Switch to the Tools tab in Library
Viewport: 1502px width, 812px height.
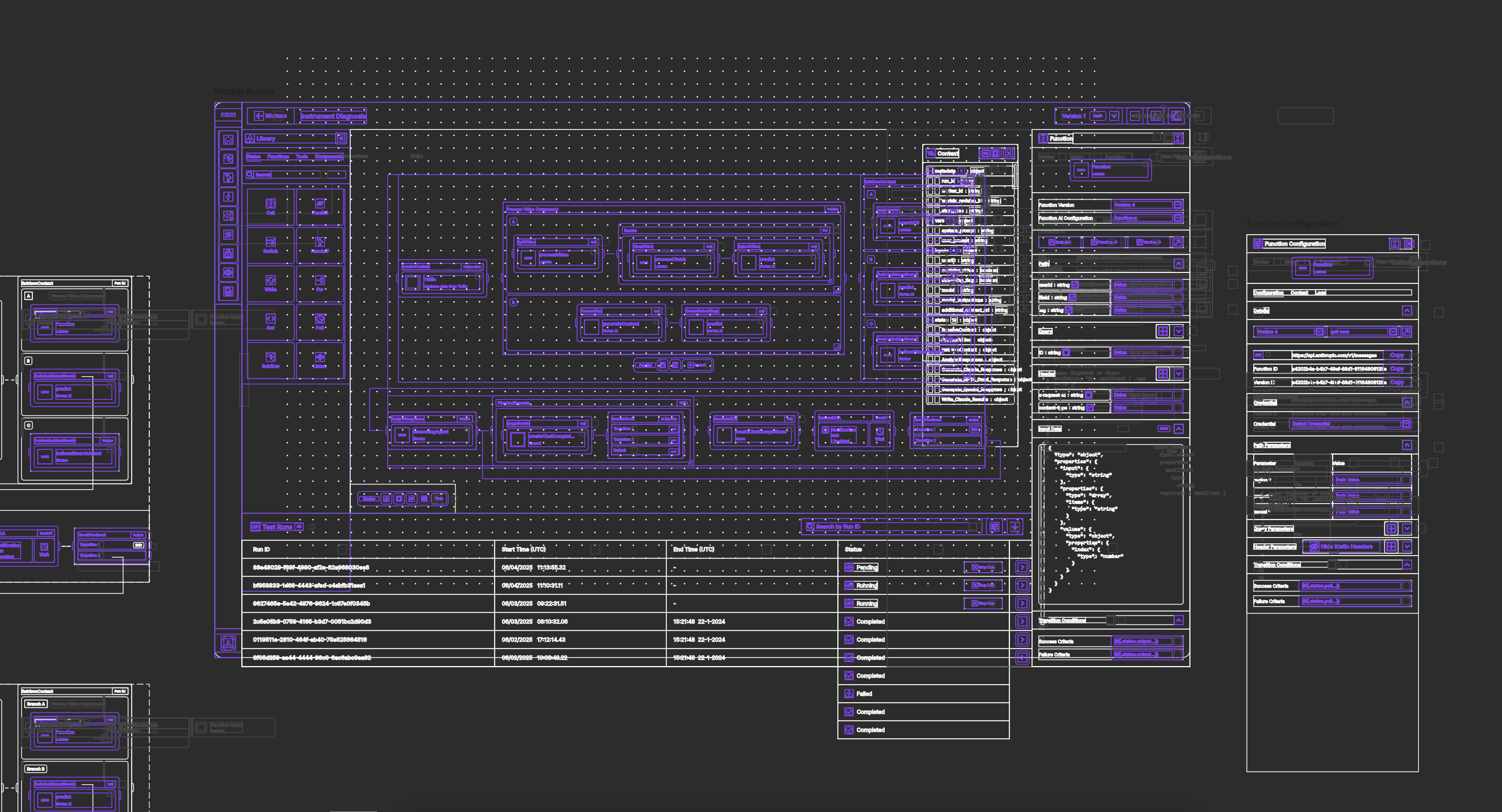coord(301,157)
